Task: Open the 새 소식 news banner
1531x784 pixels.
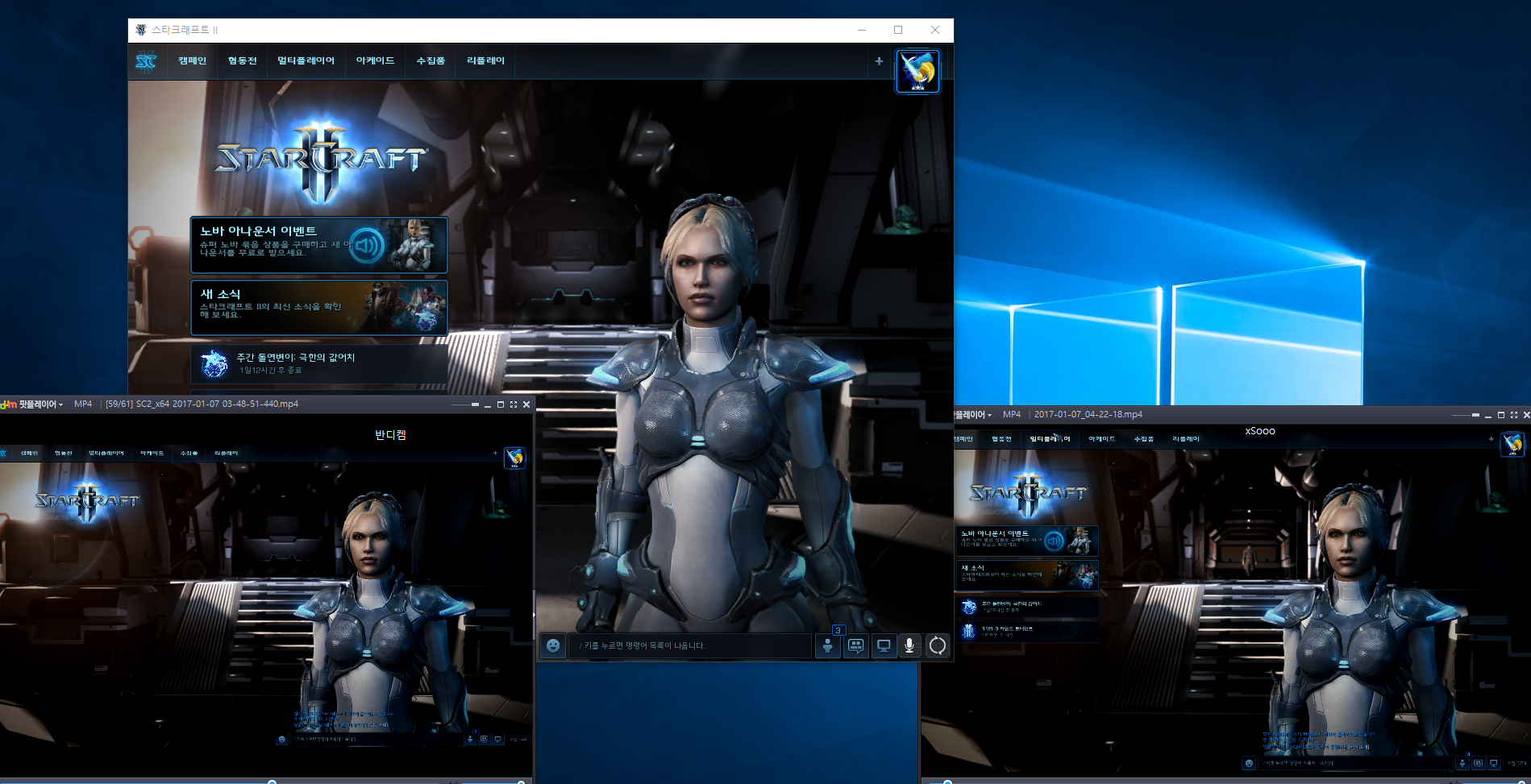Action: [318, 307]
